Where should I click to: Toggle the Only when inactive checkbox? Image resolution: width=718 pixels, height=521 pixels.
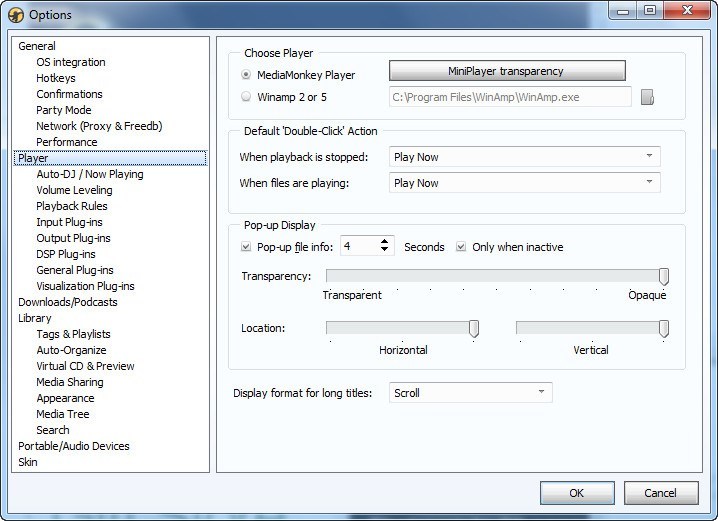(462, 247)
